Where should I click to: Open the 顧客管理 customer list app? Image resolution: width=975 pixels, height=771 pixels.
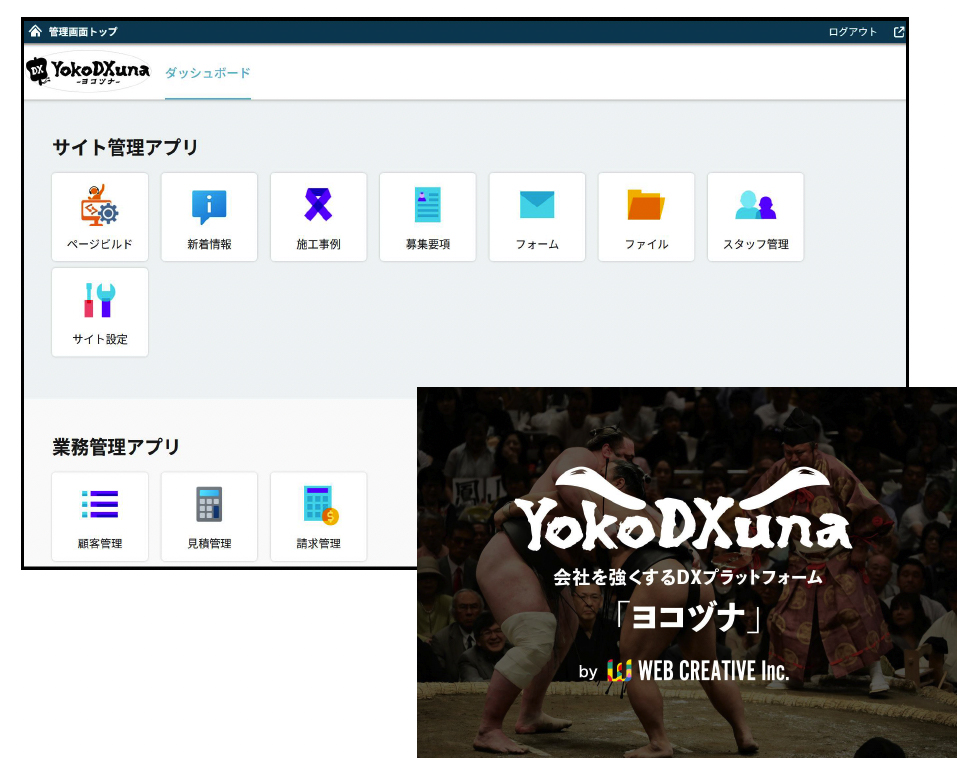click(100, 516)
